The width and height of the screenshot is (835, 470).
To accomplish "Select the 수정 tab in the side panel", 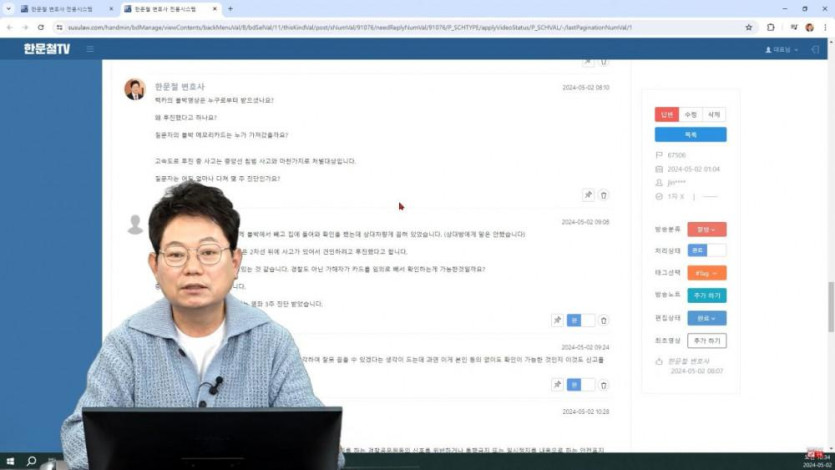I will 690,115.
